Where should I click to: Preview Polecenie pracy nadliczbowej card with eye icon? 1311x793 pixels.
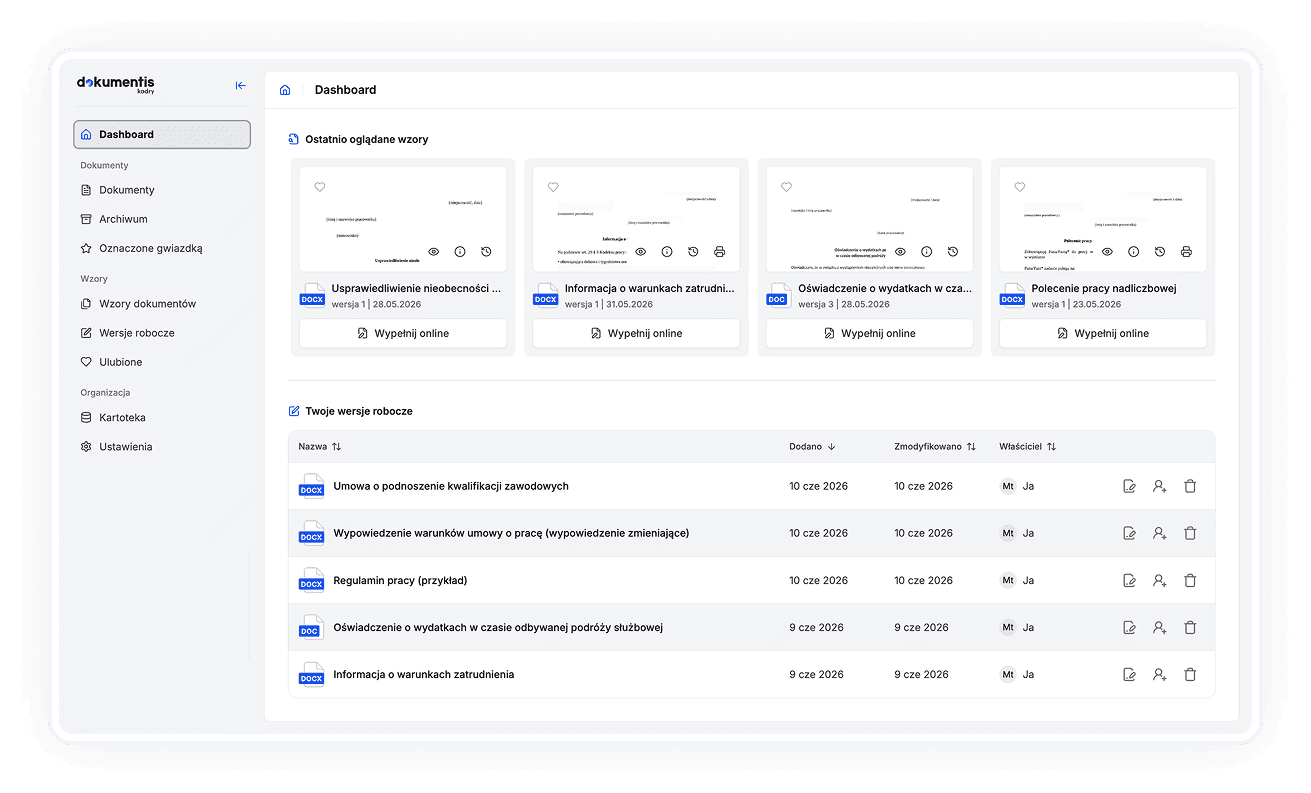(x=1108, y=252)
